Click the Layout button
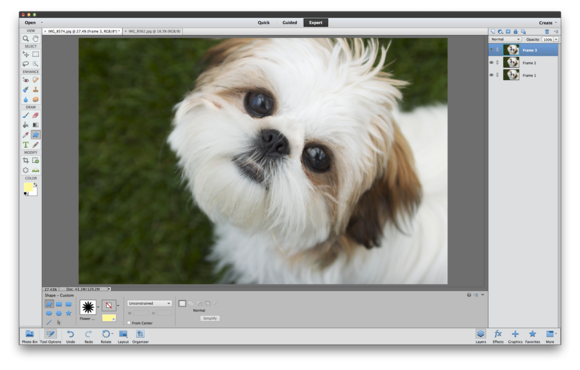Viewport: 580px width, 370px height. (123, 336)
